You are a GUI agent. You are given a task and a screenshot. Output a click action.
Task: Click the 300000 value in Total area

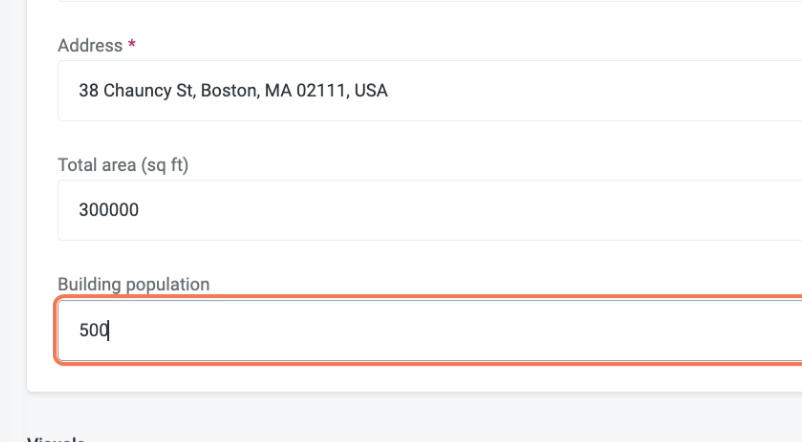click(x=109, y=210)
